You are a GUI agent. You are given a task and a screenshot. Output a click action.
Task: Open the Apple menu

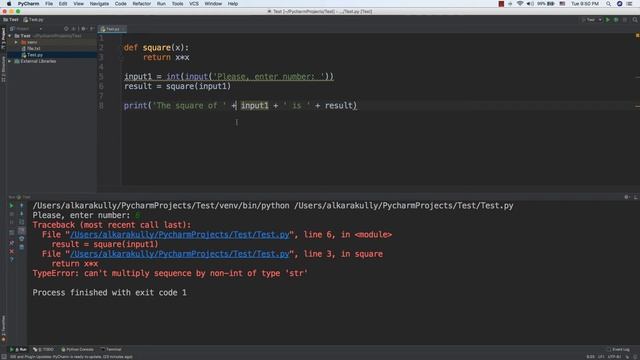[9, 4]
